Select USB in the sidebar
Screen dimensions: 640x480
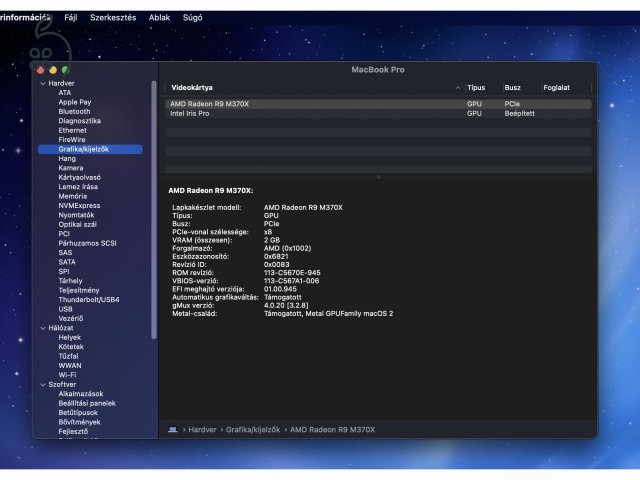(65, 309)
